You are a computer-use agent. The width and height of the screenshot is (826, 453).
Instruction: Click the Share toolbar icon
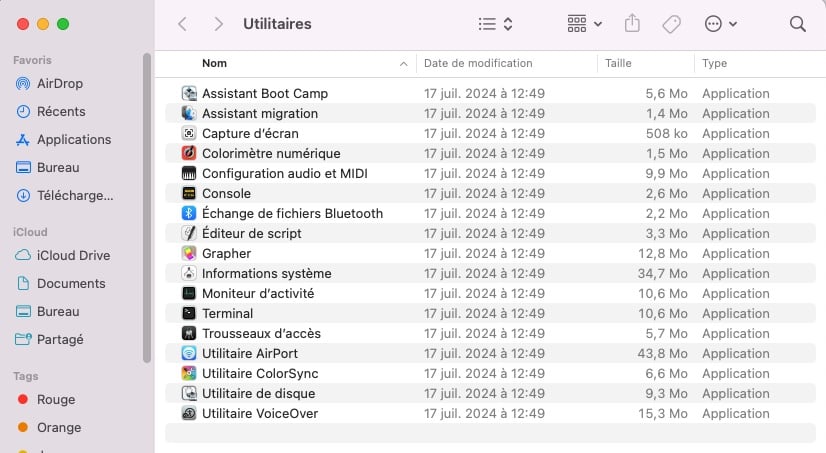coord(632,24)
